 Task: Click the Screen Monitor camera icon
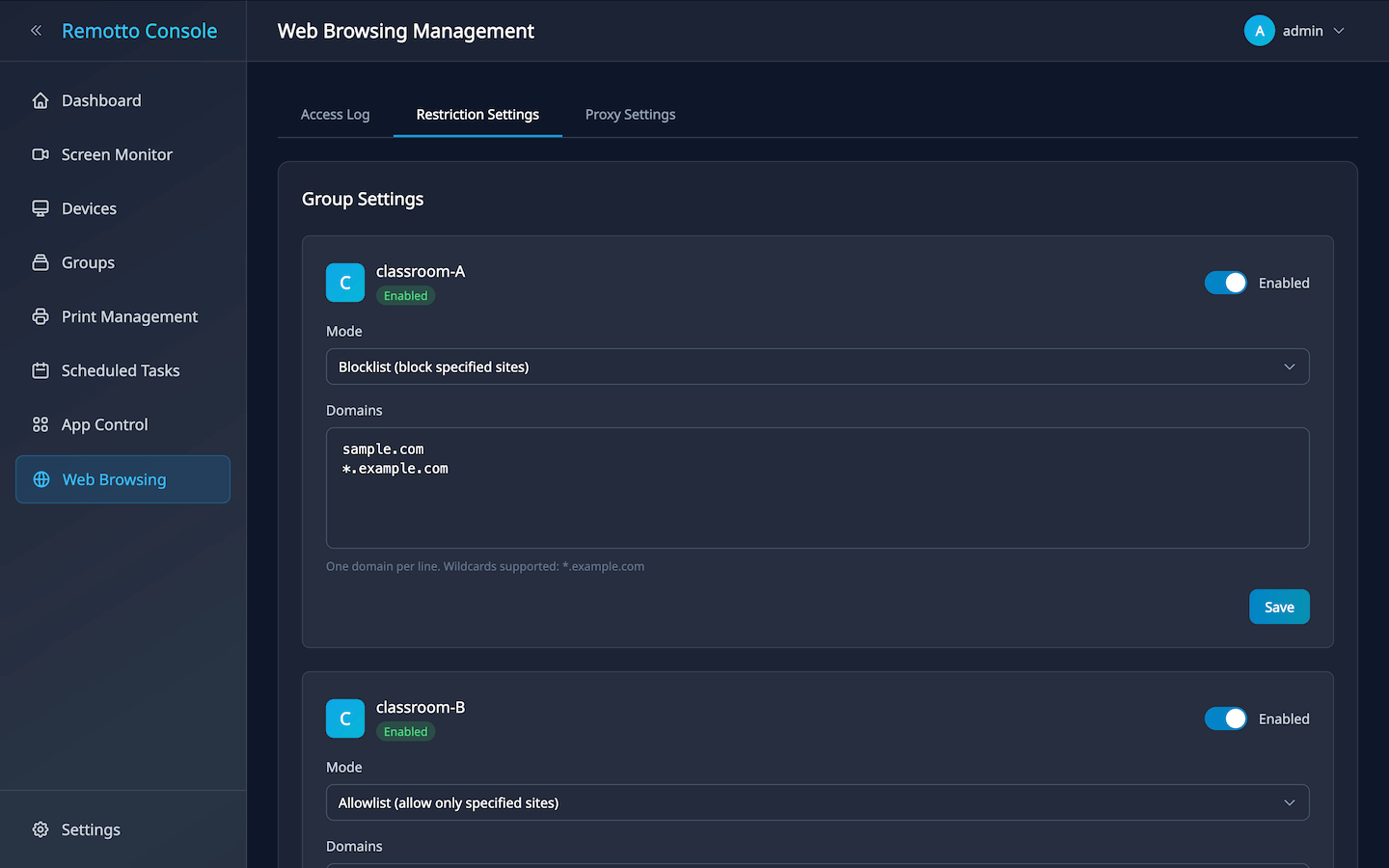coord(41,154)
